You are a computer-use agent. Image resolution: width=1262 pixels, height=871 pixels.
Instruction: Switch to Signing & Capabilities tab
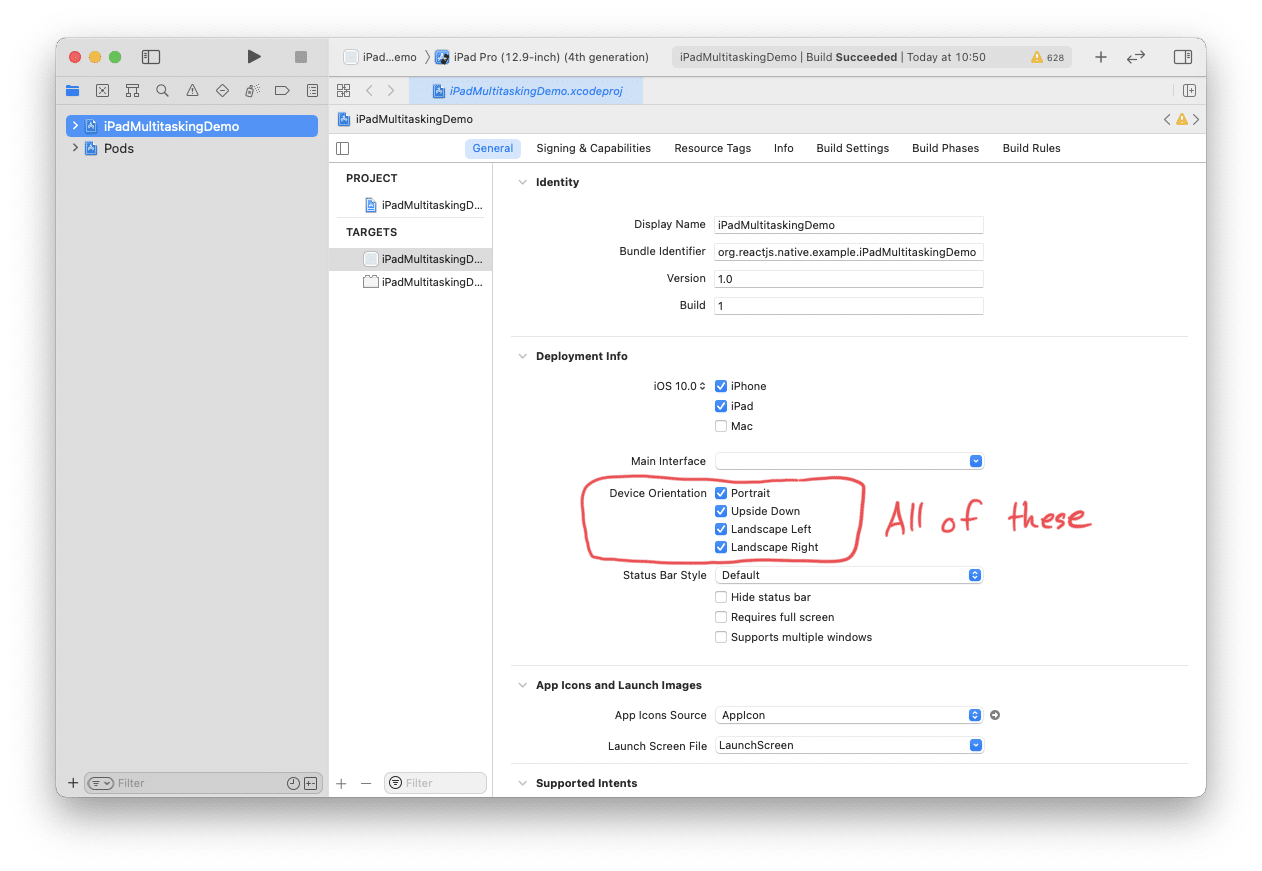pyautogui.click(x=593, y=148)
